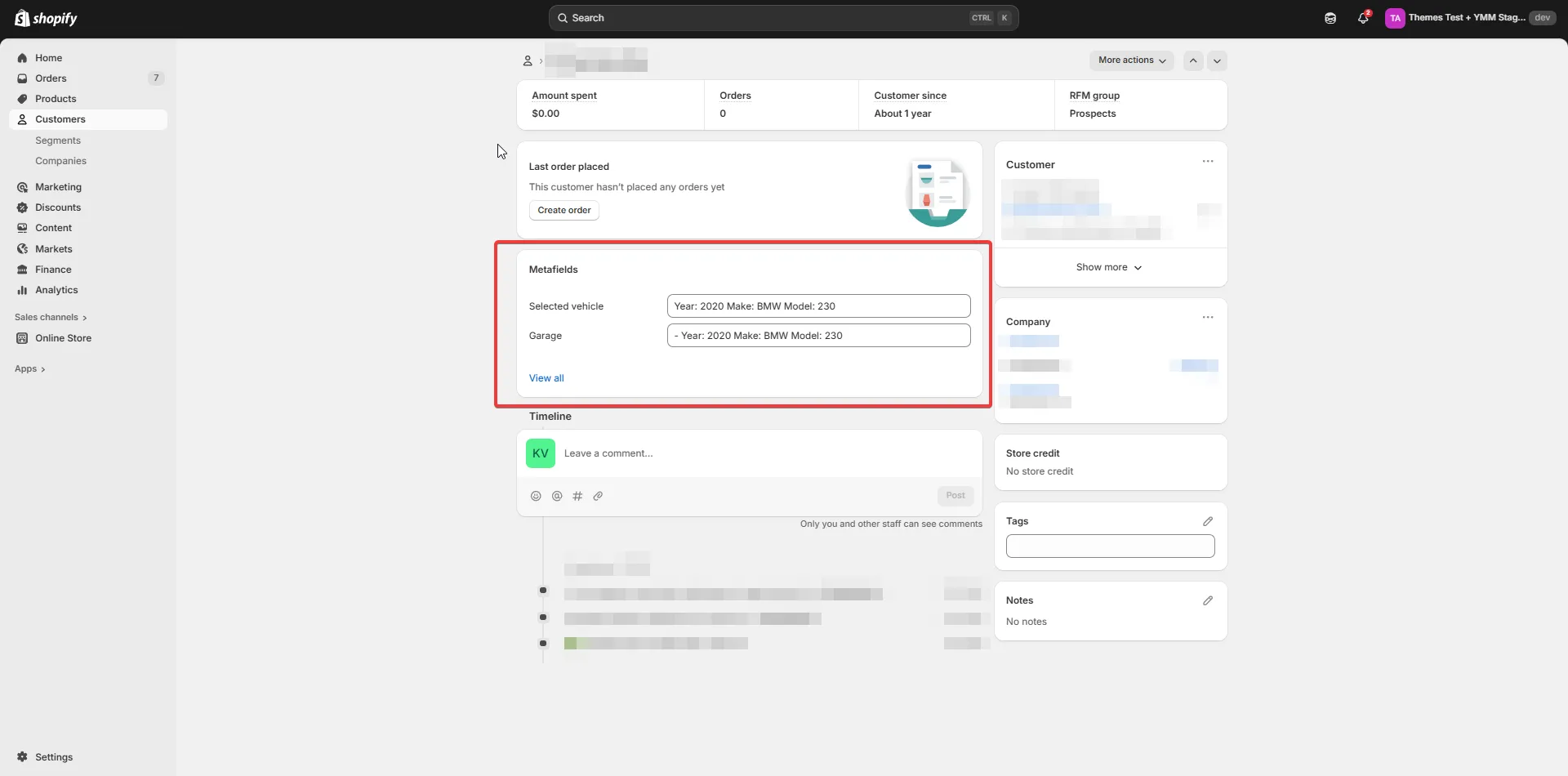
Task: Click the Tags input field
Action: pos(1110,546)
